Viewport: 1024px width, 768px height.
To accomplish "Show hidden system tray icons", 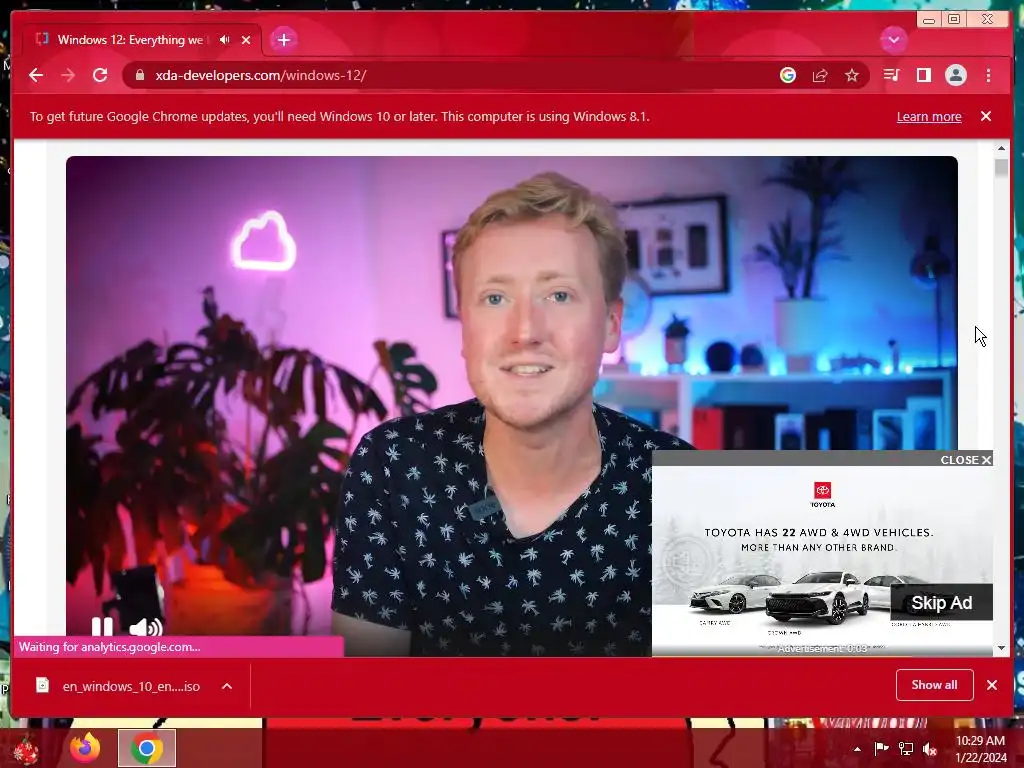I will (x=857, y=749).
